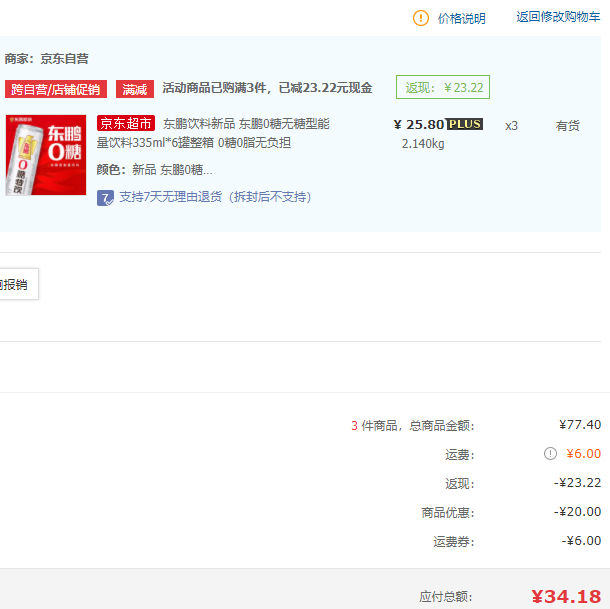Click the 商品优惠 -¥20.00 amount
This screenshot has height=609, width=610.
(x=577, y=512)
